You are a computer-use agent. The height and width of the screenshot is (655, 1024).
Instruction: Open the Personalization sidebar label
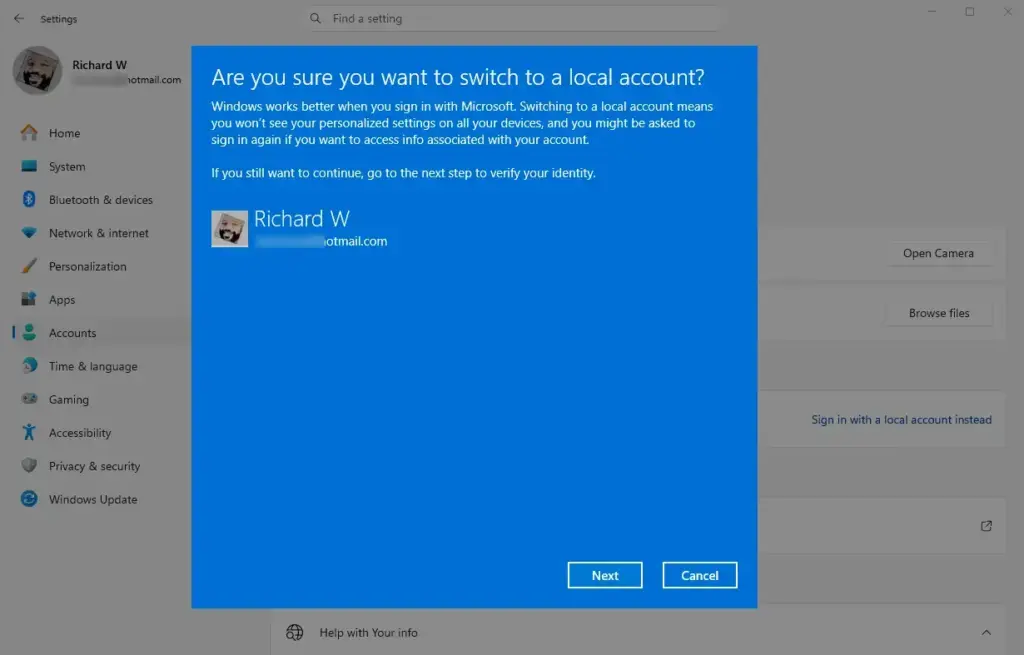88,266
